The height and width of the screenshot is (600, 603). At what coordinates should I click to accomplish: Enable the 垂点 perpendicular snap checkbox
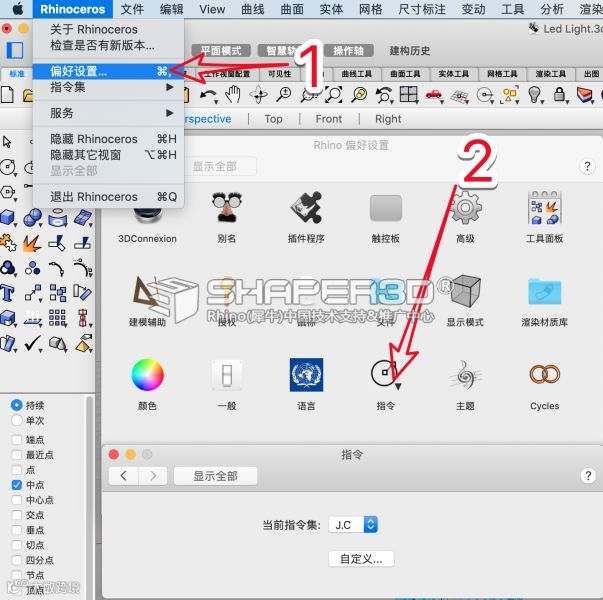17,530
